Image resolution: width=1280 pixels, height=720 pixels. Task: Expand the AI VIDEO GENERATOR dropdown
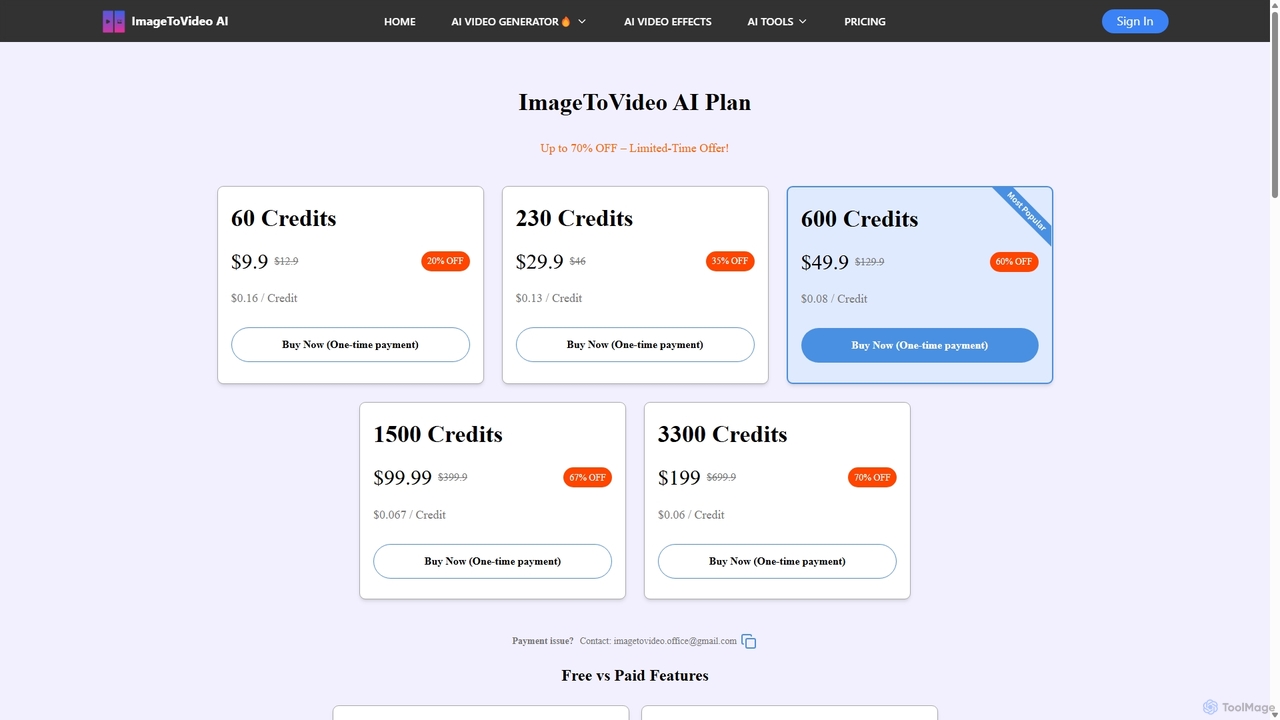coord(518,21)
